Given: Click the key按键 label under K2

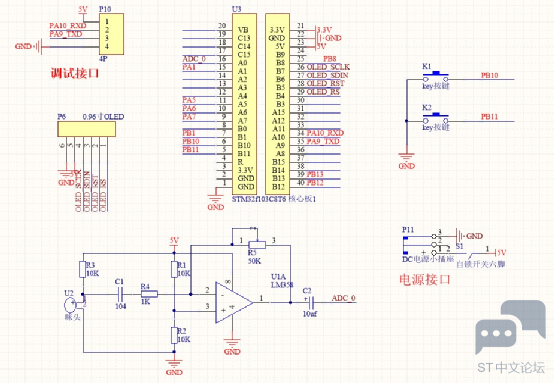Looking at the screenshot, I should pos(436,127).
